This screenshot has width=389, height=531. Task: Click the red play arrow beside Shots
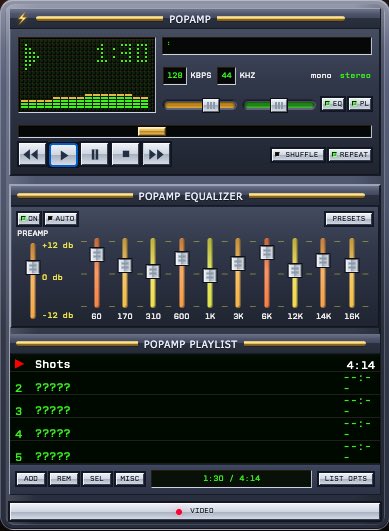coord(19,364)
